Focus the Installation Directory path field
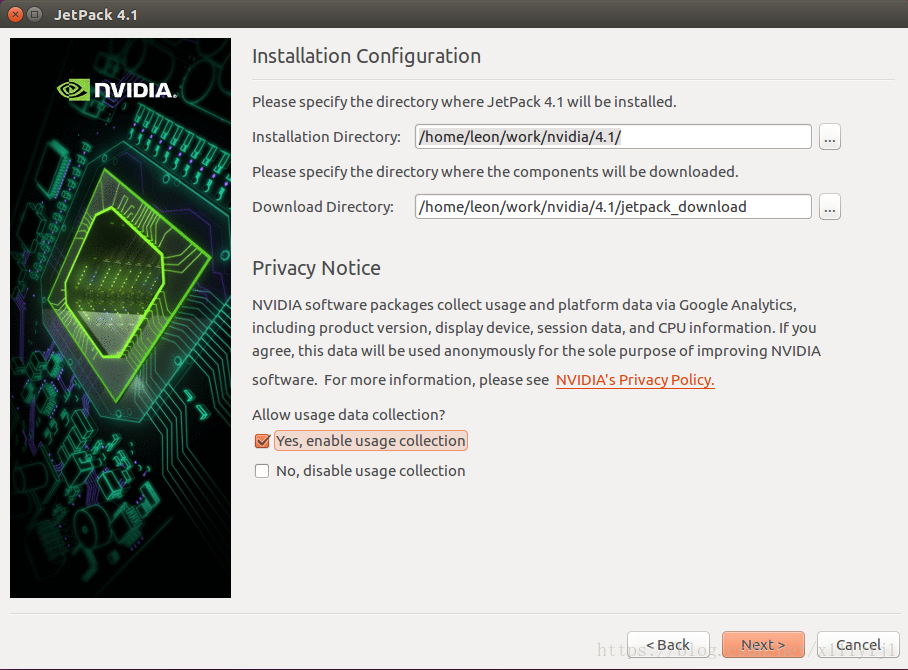Image resolution: width=908 pixels, height=670 pixels. [613, 137]
